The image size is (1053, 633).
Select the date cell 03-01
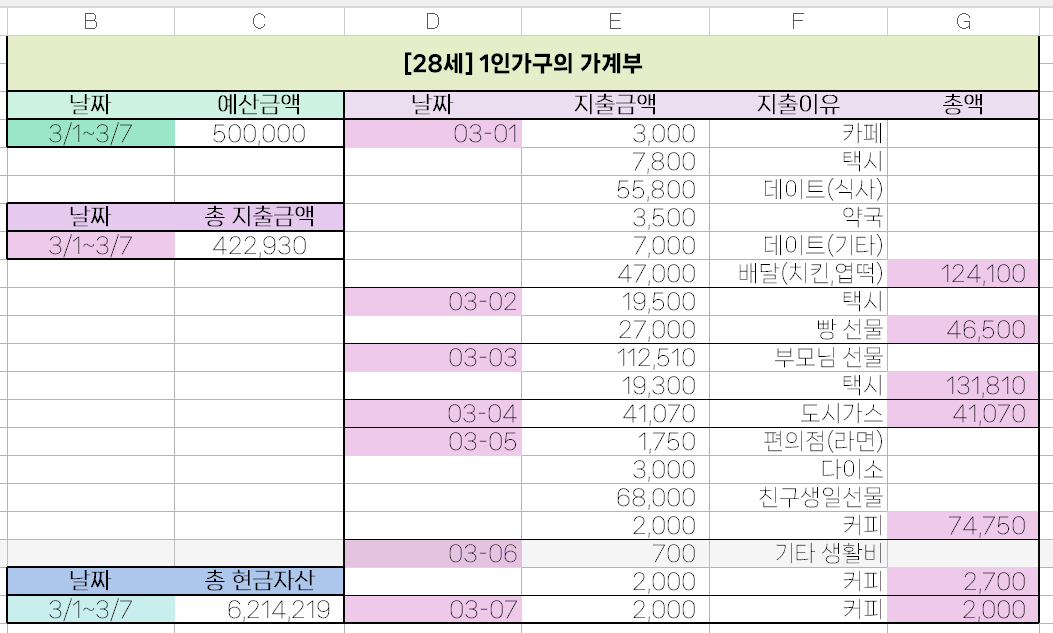point(432,133)
